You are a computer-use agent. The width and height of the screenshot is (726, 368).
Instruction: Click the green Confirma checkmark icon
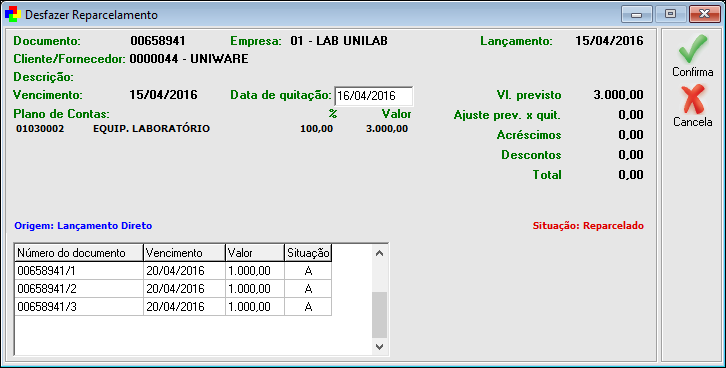click(x=693, y=49)
